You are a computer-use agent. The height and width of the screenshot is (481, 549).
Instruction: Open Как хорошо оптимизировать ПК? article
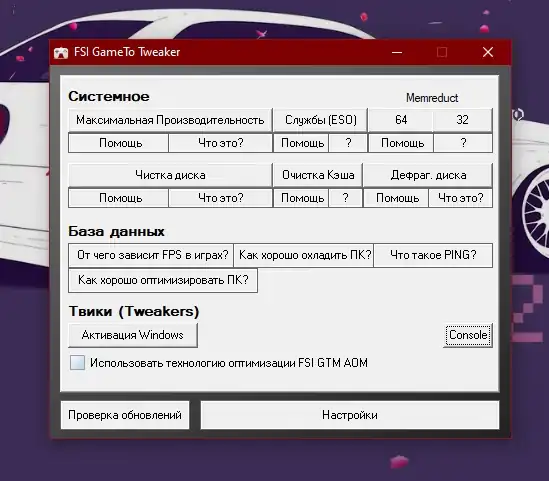163,280
